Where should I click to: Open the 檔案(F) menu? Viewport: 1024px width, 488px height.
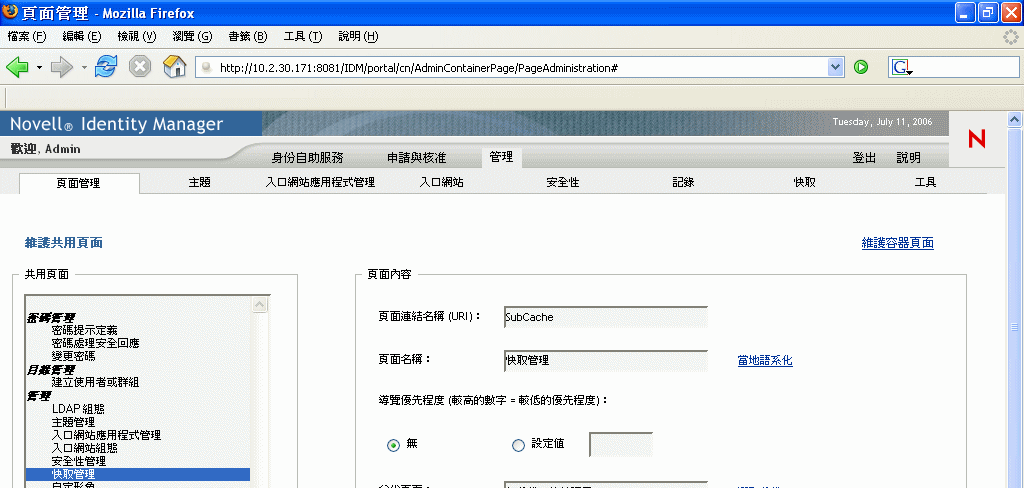pyautogui.click(x=27, y=37)
